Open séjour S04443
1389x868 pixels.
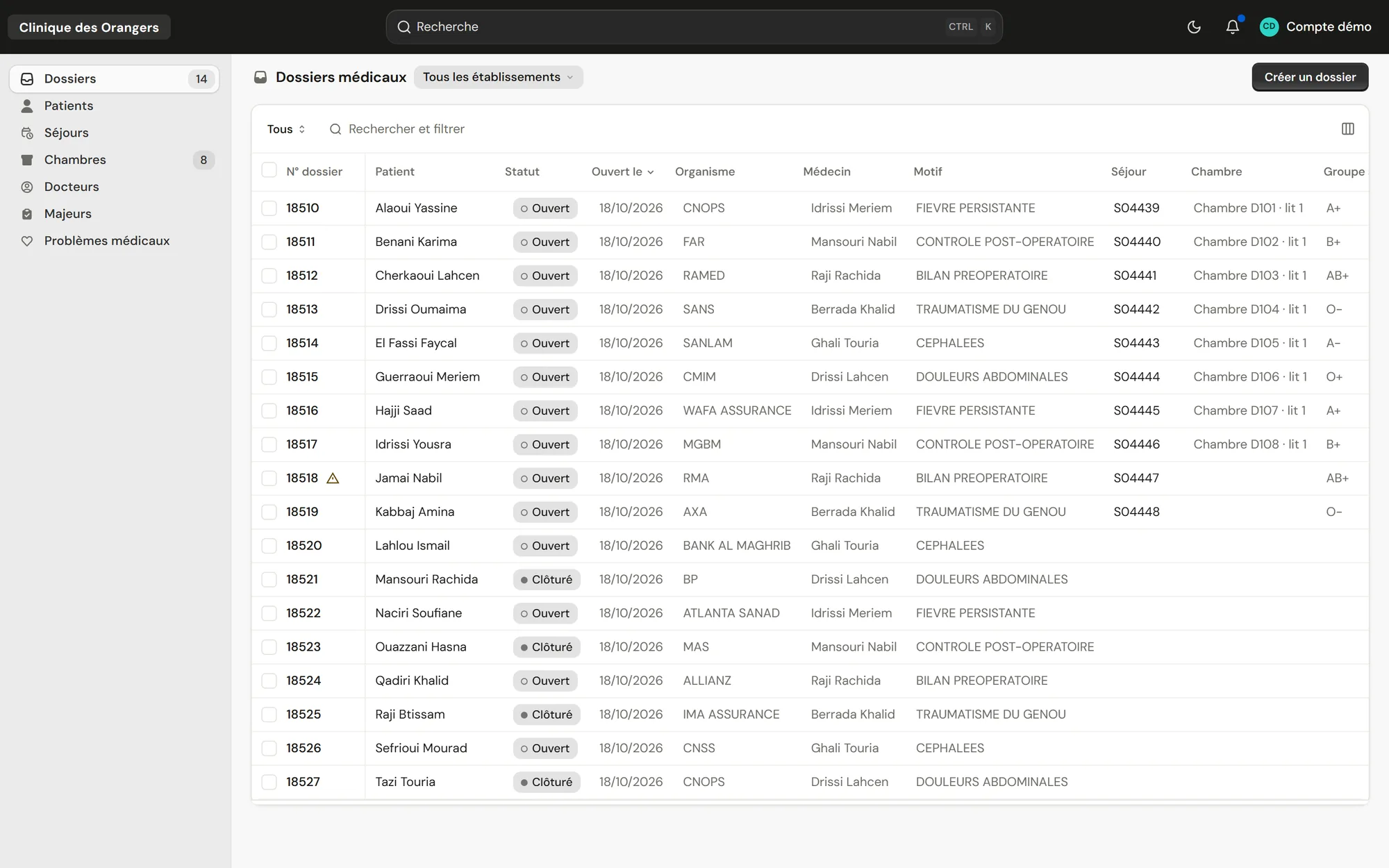click(1136, 343)
